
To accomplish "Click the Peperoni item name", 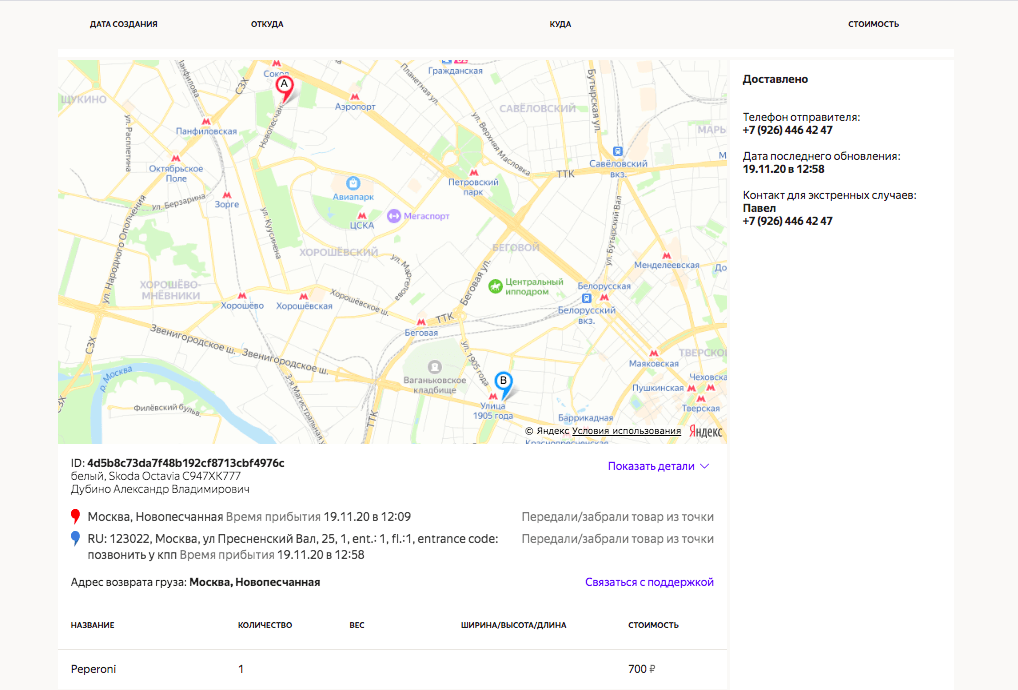I will click(x=93, y=669).
